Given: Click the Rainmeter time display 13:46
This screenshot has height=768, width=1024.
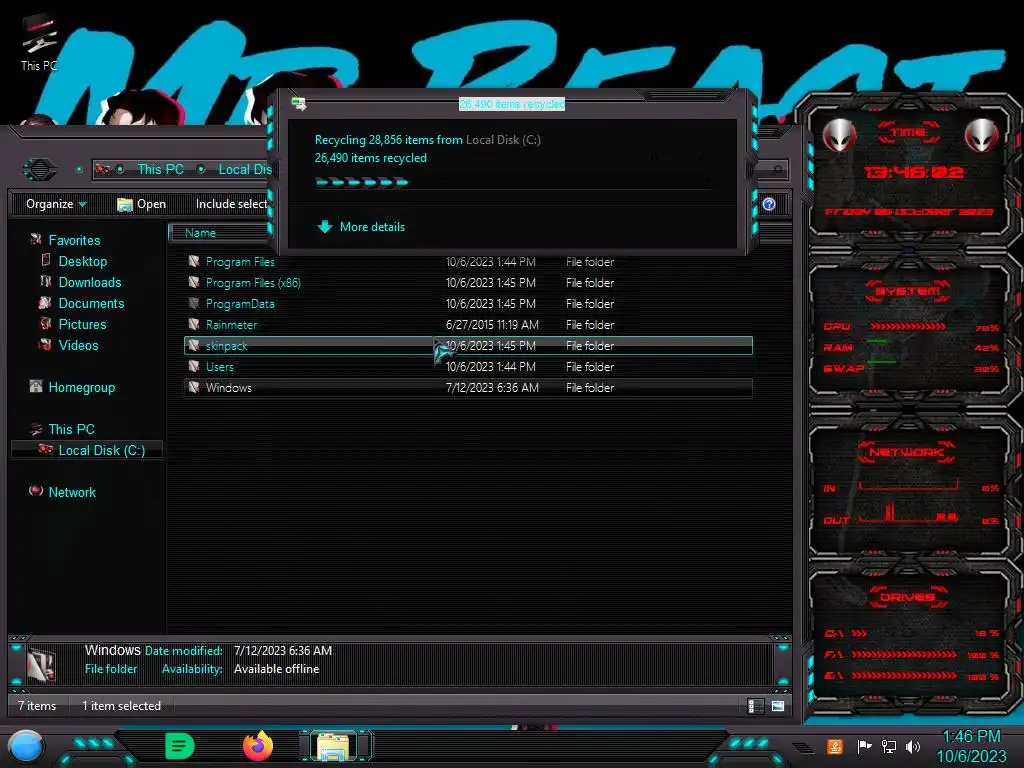Looking at the screenshot, I should (913, 172).
